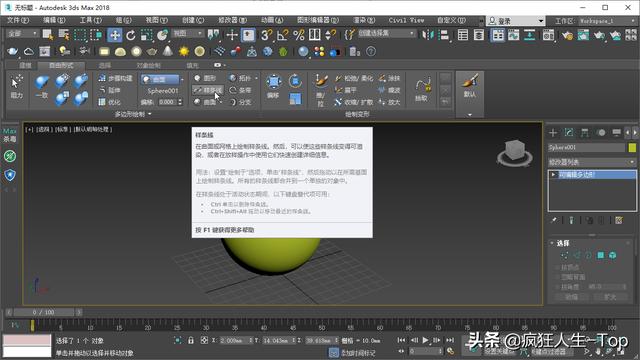640x360 pixels.
Task: Select Polygon sub-object level icon
Action: (600, 255)
